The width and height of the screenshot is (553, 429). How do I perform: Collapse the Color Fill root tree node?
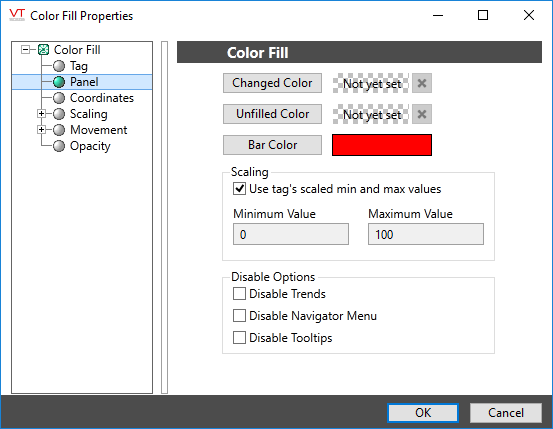(25, 50)
